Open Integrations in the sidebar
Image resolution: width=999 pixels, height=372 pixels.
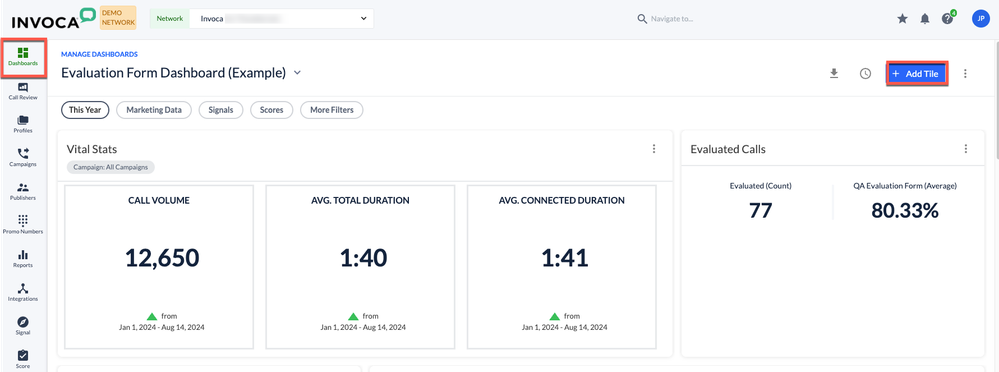click(x=23, y=292)
